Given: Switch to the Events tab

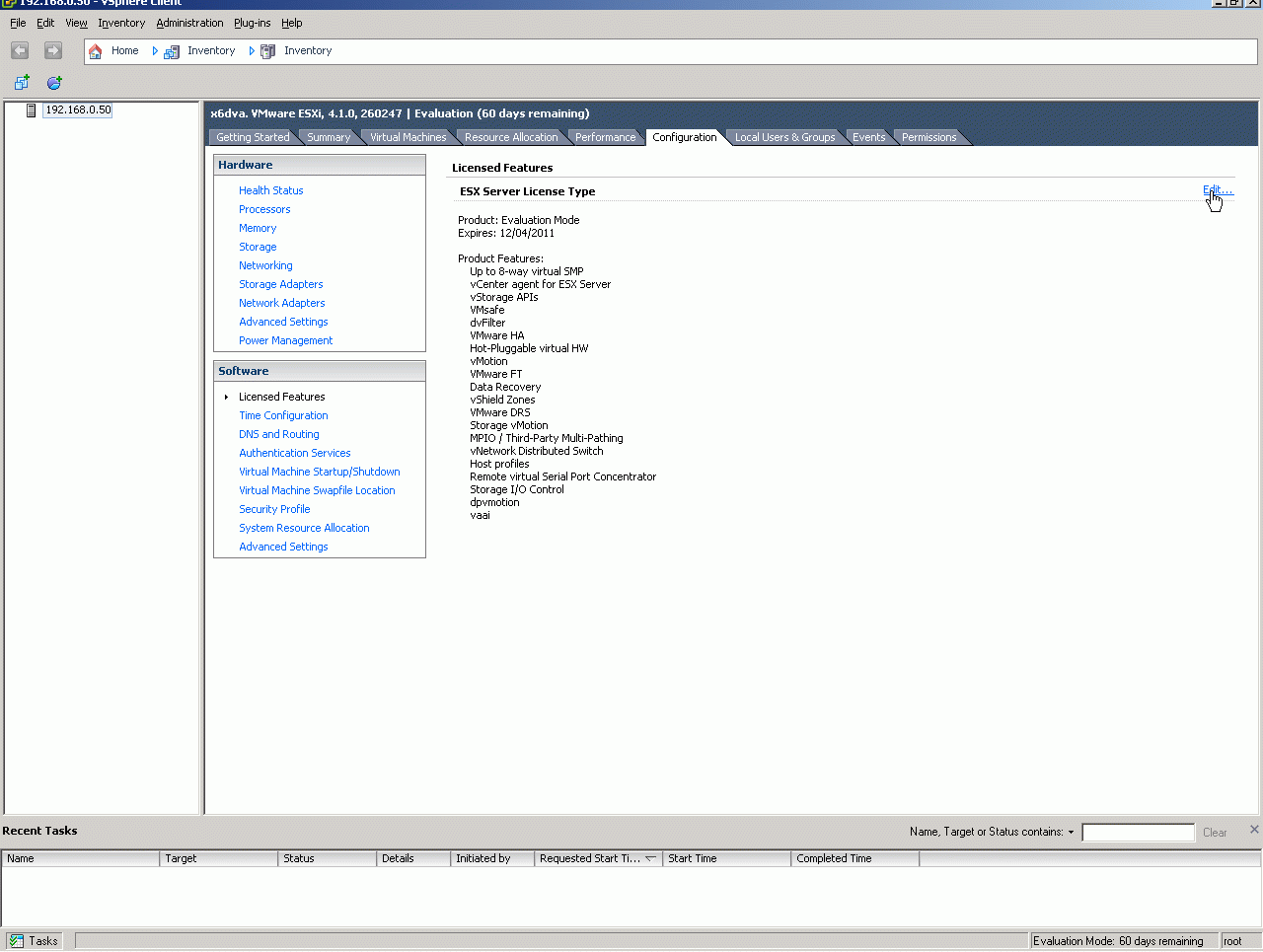Looking at the screenshot, I should point(868,137).
